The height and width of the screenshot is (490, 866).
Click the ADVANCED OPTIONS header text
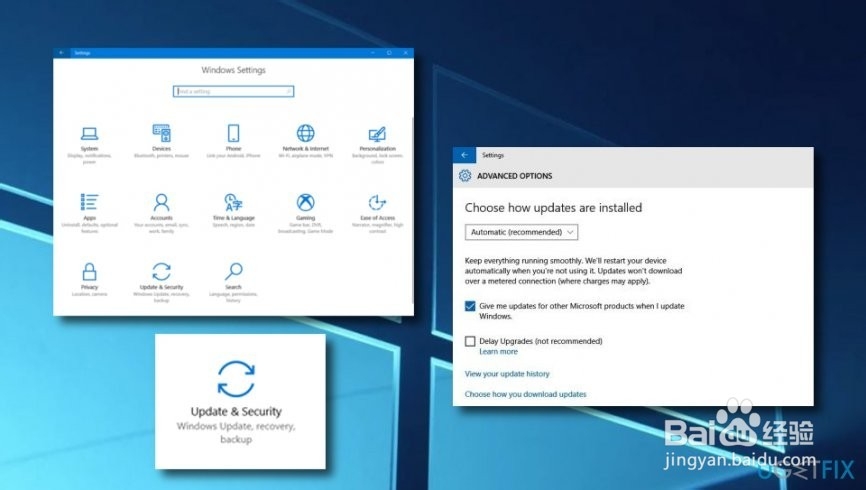pyautogui.click(x=515, y=176)
